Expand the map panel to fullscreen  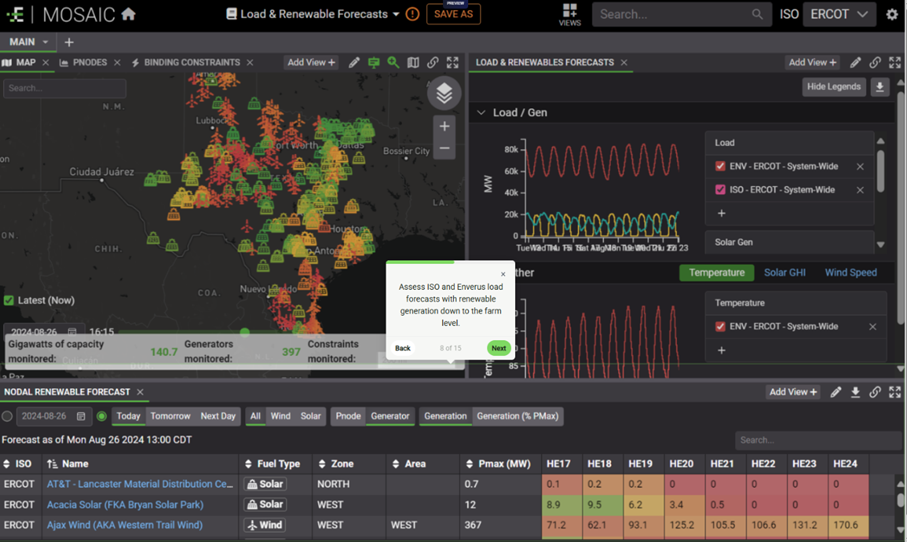pos(452,62)
